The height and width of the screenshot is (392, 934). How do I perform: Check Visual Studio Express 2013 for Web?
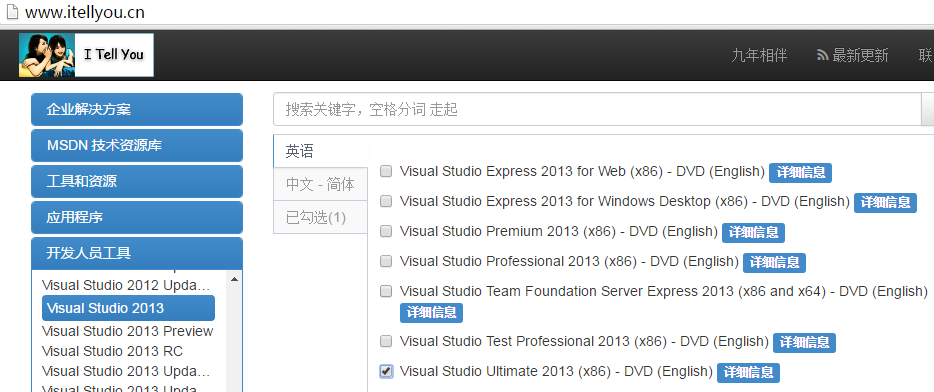[x=386, y=172]
